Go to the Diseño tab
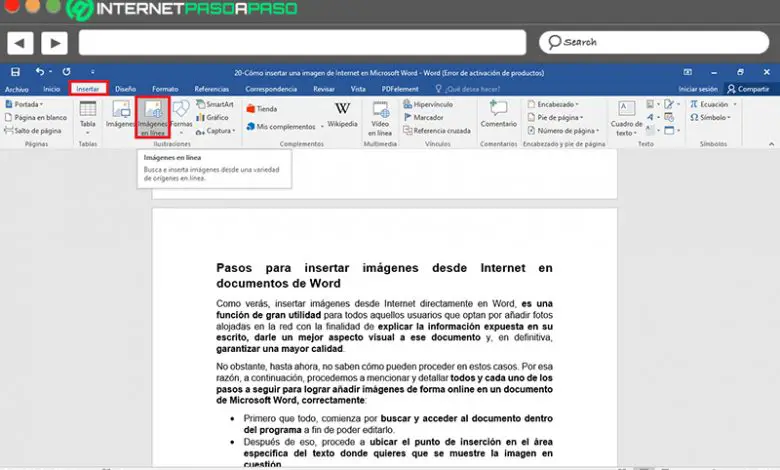This screenshot has height=470, width=780. pos(125,89)
